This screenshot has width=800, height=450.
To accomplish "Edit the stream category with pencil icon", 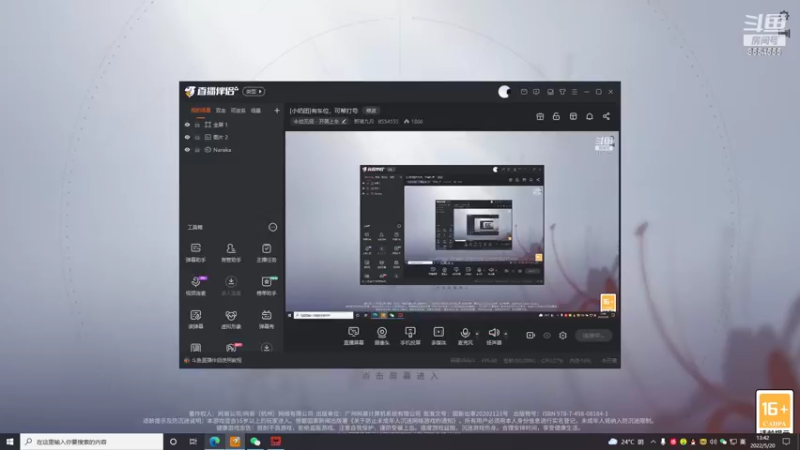I will pos(344,121).
